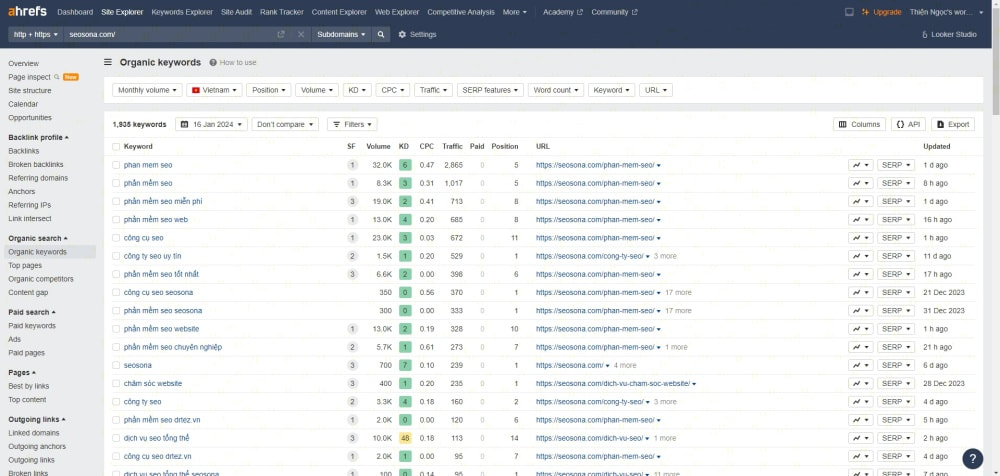Open URL in new tab icon
The image size is (1000, 476).
[281, 34]
